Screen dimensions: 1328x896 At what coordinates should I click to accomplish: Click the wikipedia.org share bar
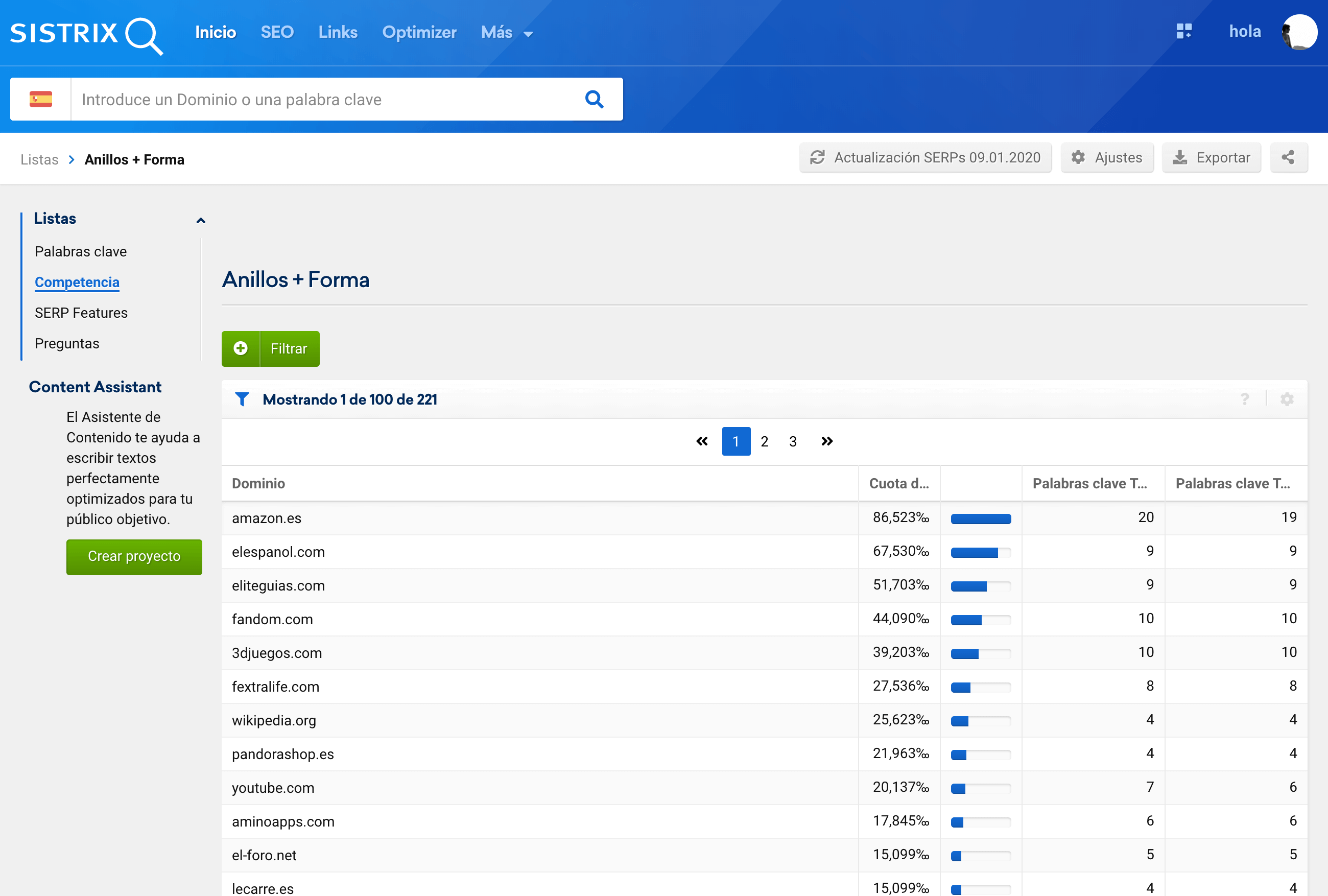981,721
